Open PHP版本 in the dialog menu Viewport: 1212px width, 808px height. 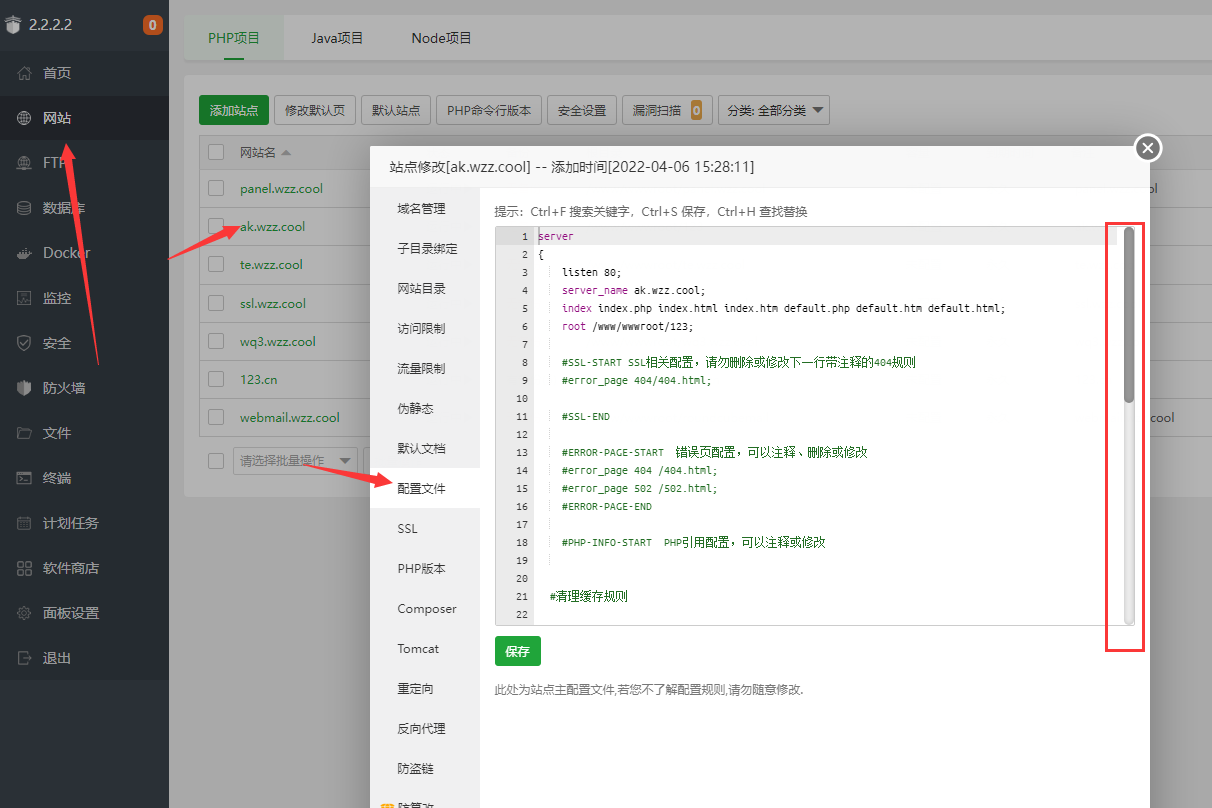click(425, 569)
